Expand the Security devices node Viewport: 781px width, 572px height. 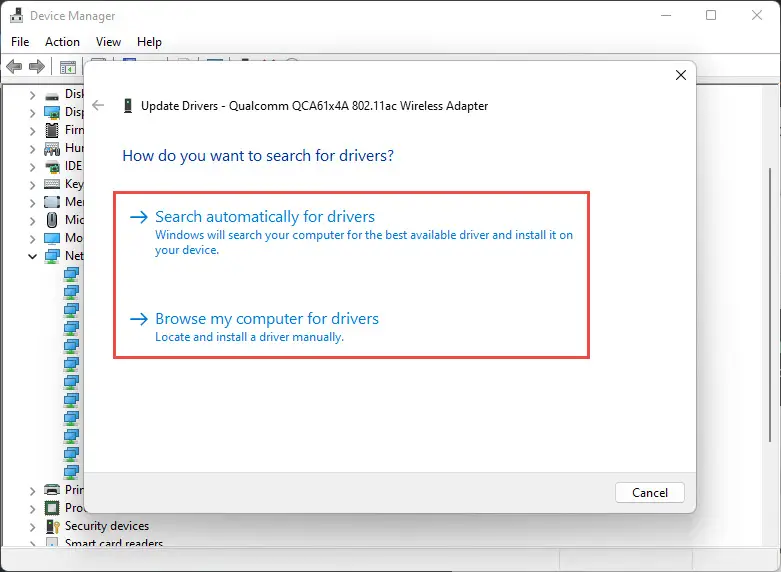point(32,527)
